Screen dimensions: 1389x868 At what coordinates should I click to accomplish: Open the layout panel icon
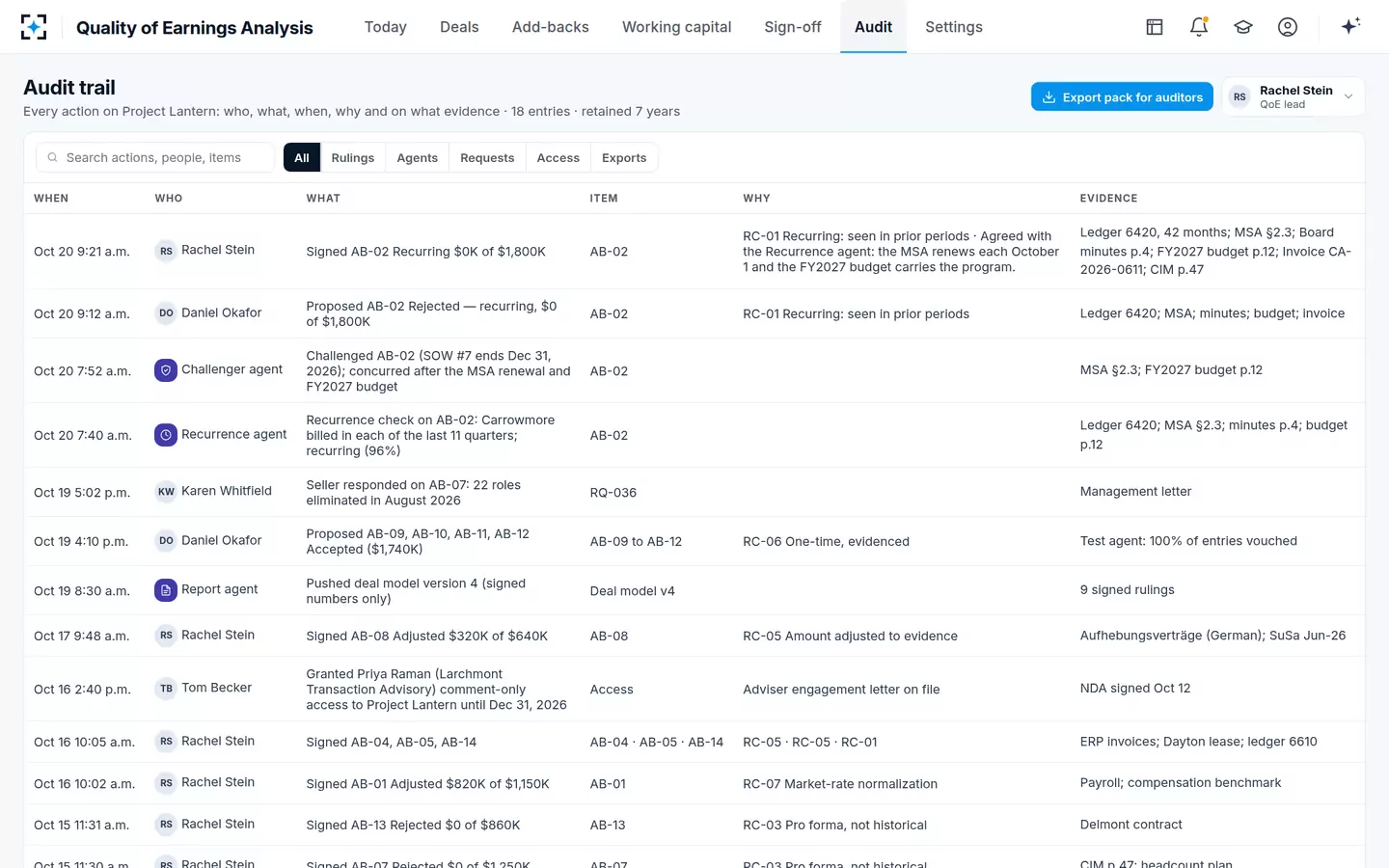1155,27
